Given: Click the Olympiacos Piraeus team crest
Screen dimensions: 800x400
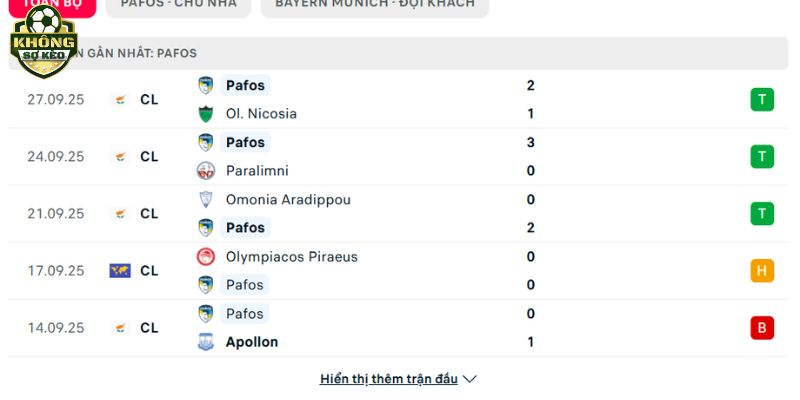Looking at the screenshot, I should (x=206, y=257).
